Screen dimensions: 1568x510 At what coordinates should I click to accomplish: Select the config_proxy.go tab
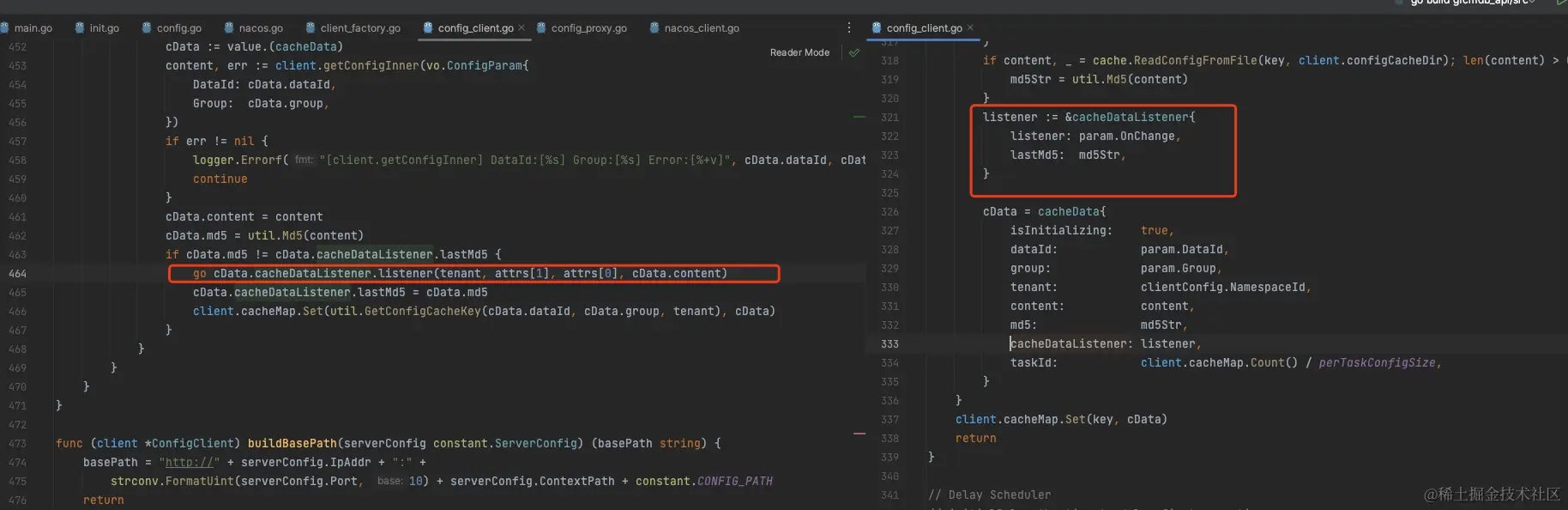tap(582, 28)
